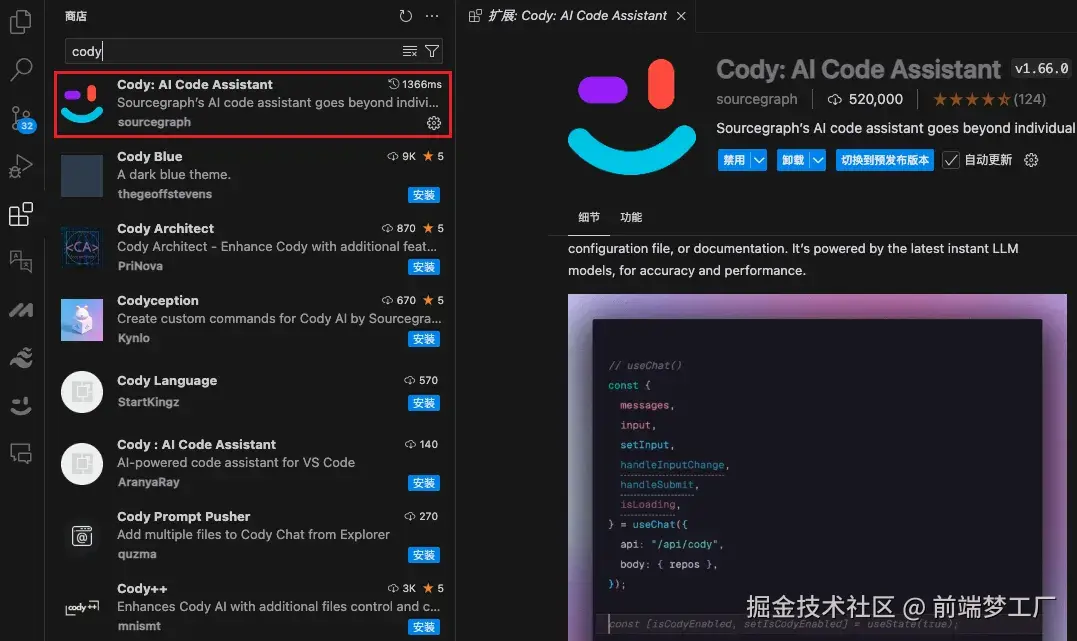
Task: Clear extension search results
Action: coord(409,52)
